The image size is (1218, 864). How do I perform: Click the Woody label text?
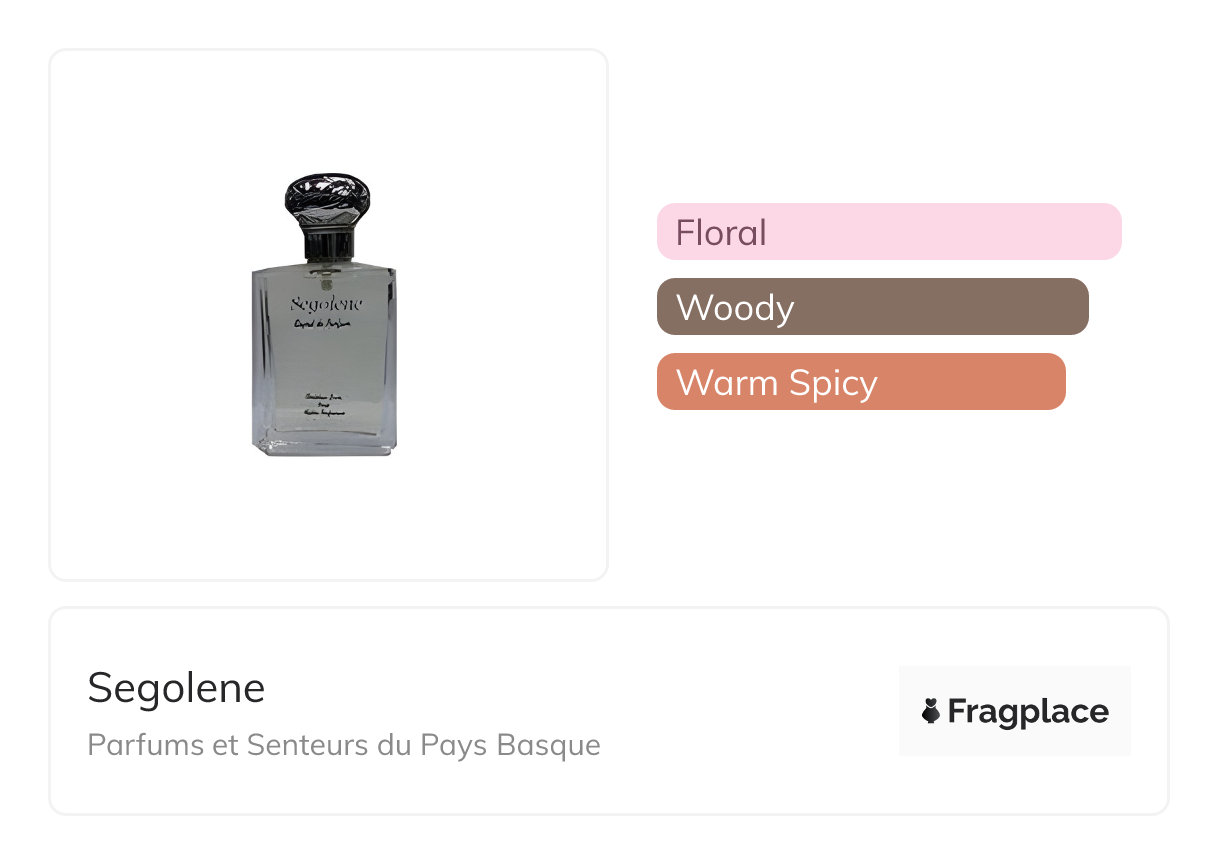tap(735, 308)
